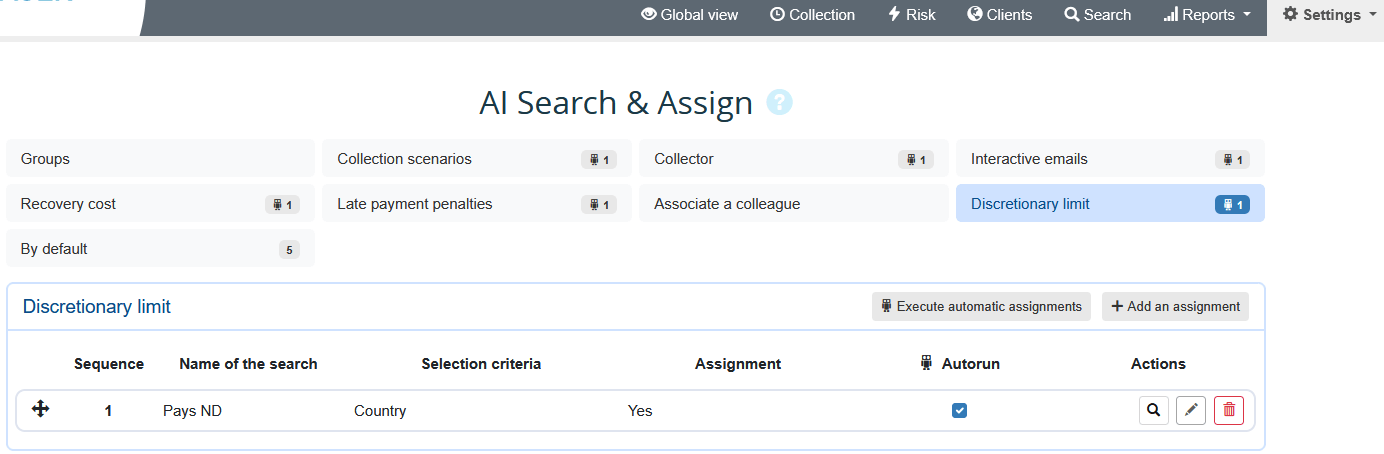Open Search in the top navigation
The image size is (1384, 454).
tap(1098, 15)
